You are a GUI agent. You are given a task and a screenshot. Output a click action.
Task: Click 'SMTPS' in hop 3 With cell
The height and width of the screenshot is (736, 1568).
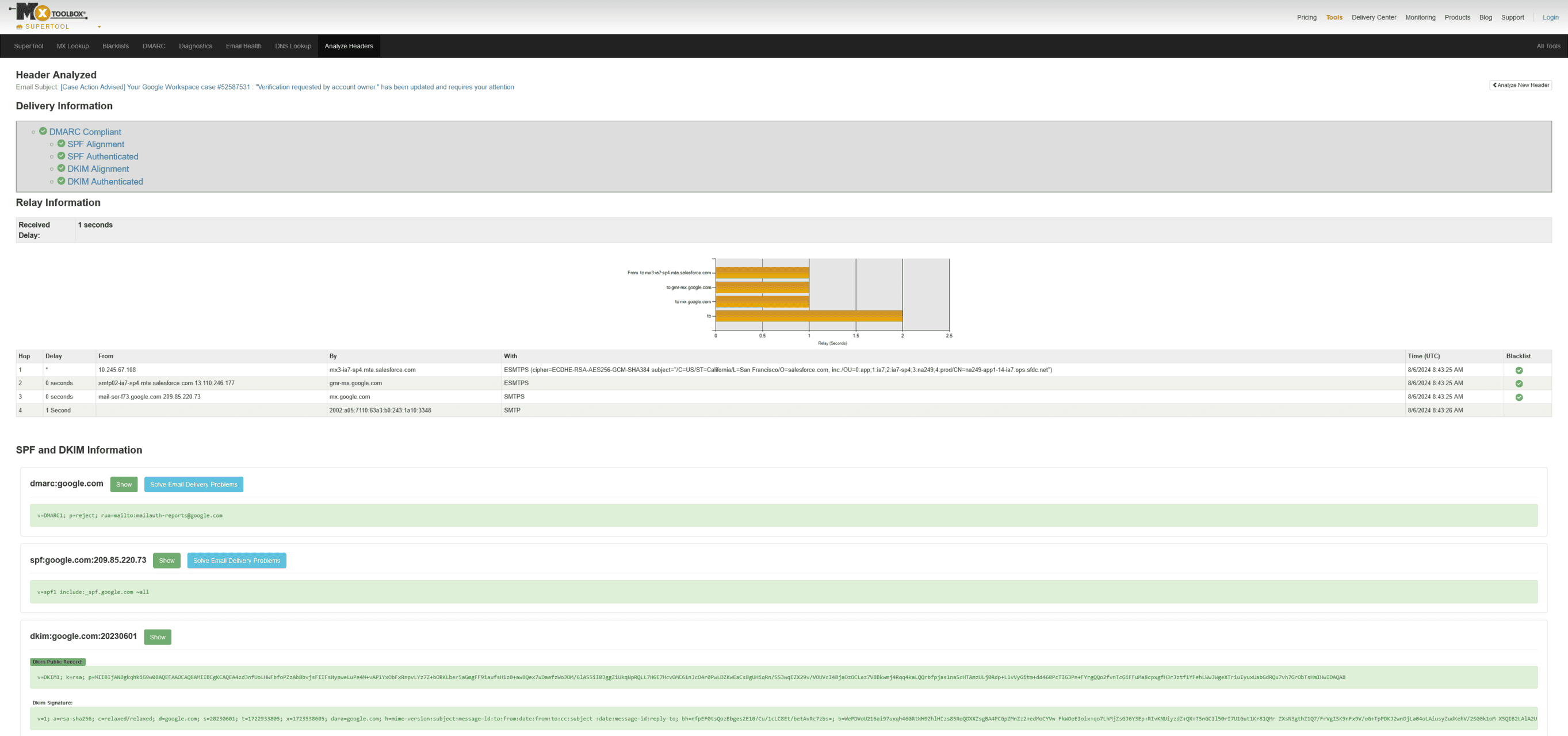[514, 397]
